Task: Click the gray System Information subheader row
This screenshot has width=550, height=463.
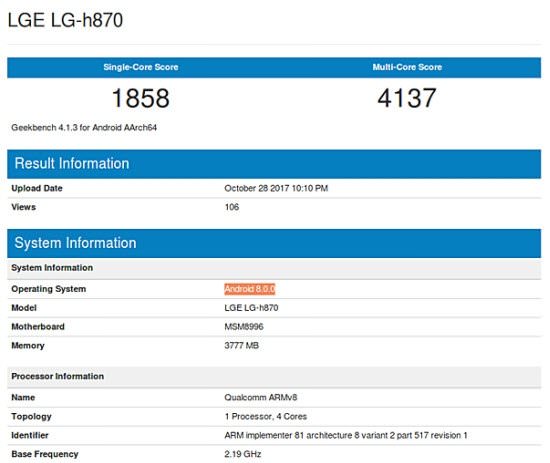Action: (x=274, y=268)
